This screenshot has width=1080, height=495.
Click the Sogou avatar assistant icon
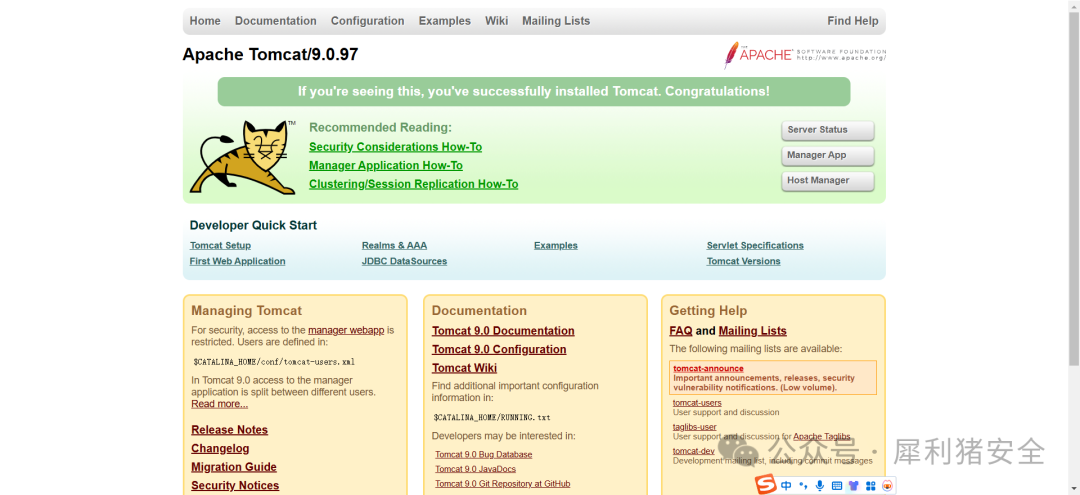click(887, 485)
